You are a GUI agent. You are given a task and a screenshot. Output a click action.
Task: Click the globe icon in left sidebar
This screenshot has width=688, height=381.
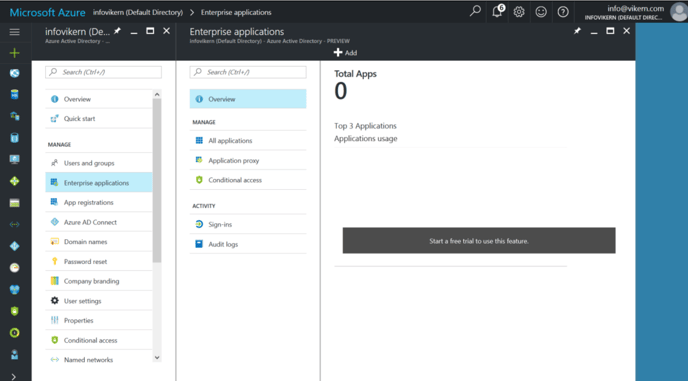coord(14,73)
